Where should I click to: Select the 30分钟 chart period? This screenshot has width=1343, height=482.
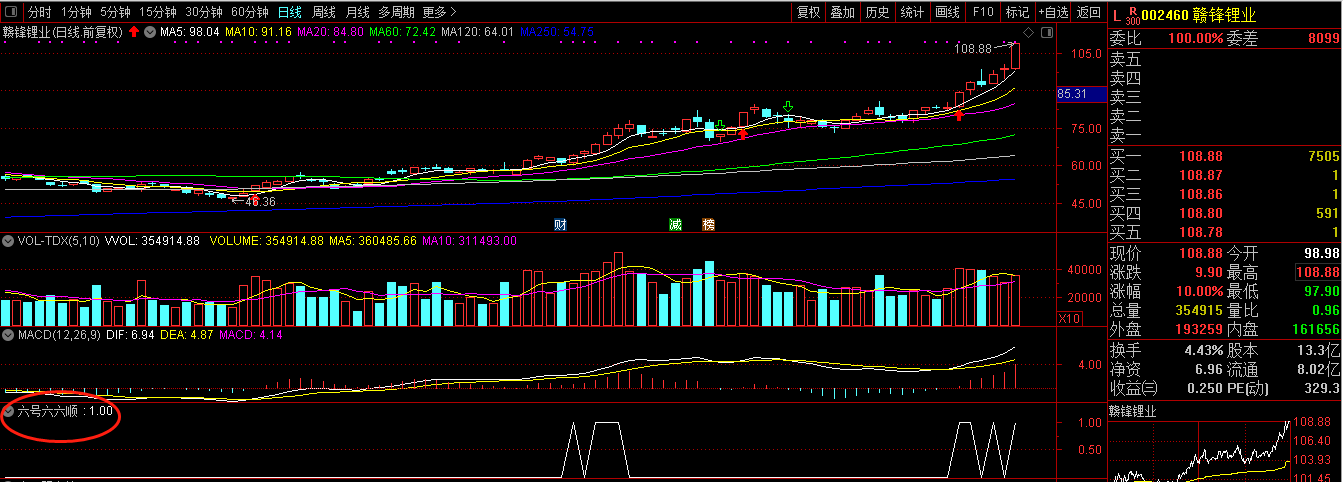point(205,12)
